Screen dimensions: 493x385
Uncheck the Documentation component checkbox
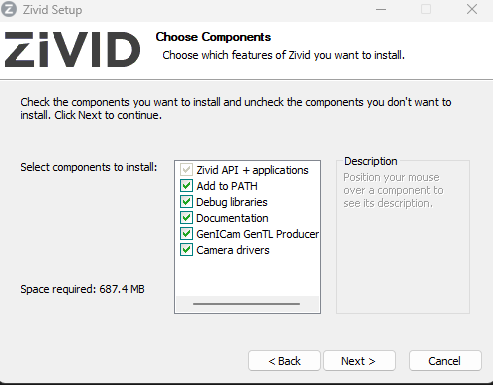click(186, 218)
